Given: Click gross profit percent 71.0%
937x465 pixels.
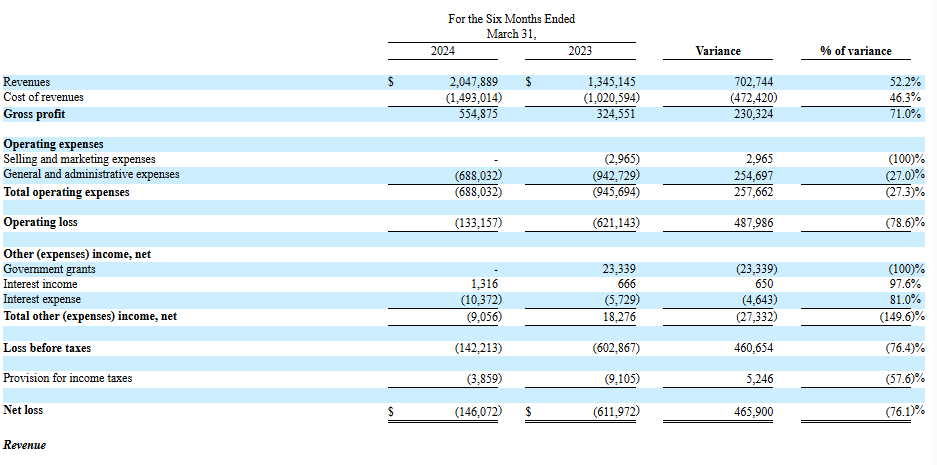Looking at the screenshot, I should tap(905, 114).
